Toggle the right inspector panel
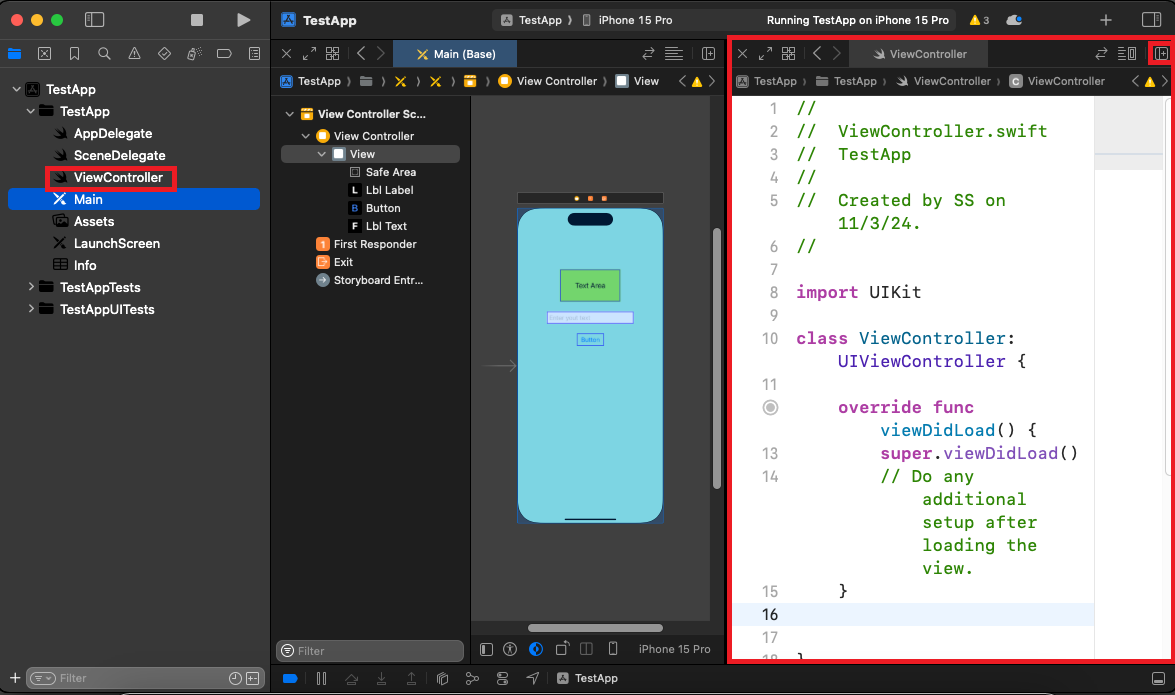1175x695 pixels. click(1151, 20)
